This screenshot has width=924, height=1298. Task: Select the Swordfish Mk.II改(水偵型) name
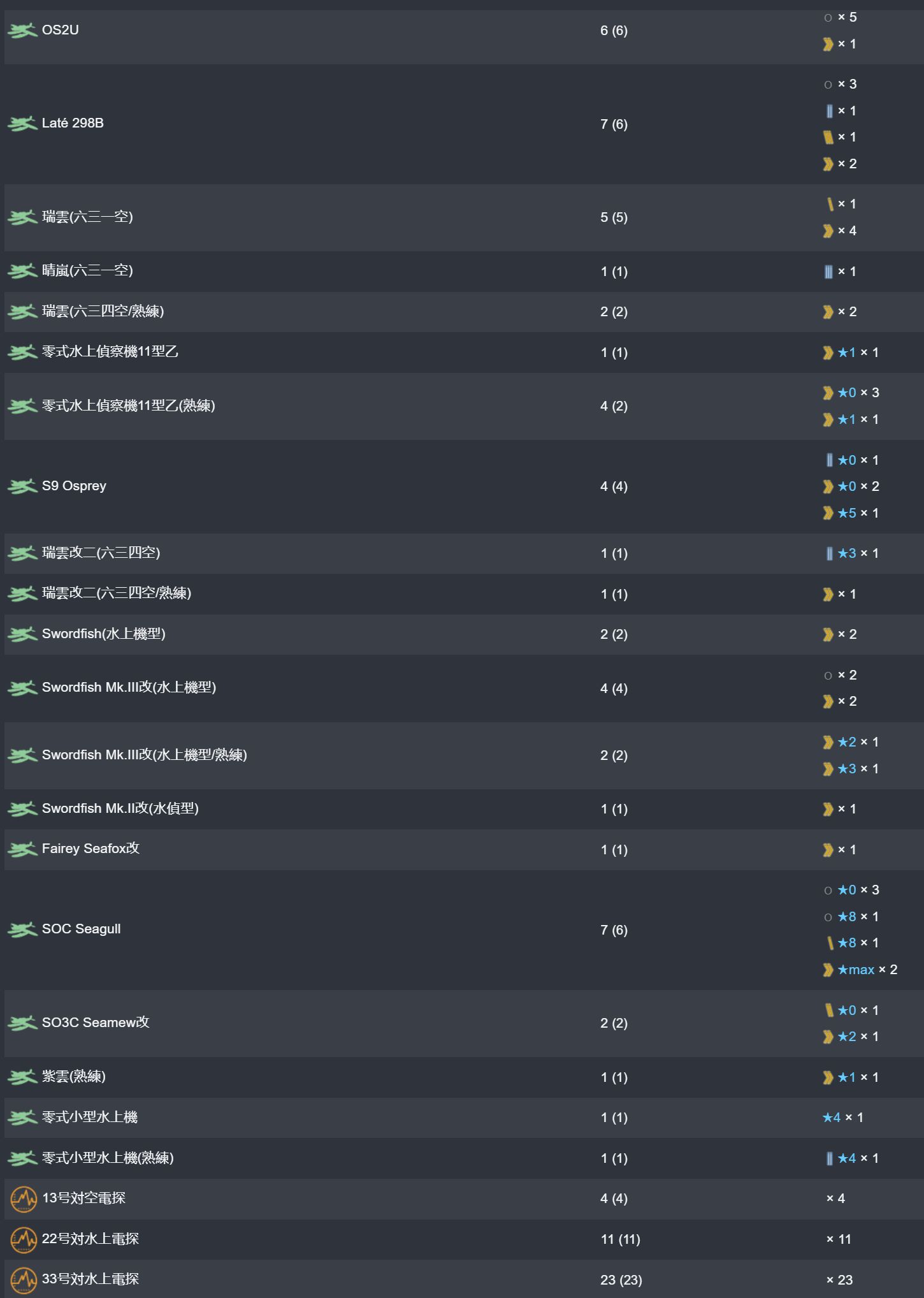[x=120, y=808]
